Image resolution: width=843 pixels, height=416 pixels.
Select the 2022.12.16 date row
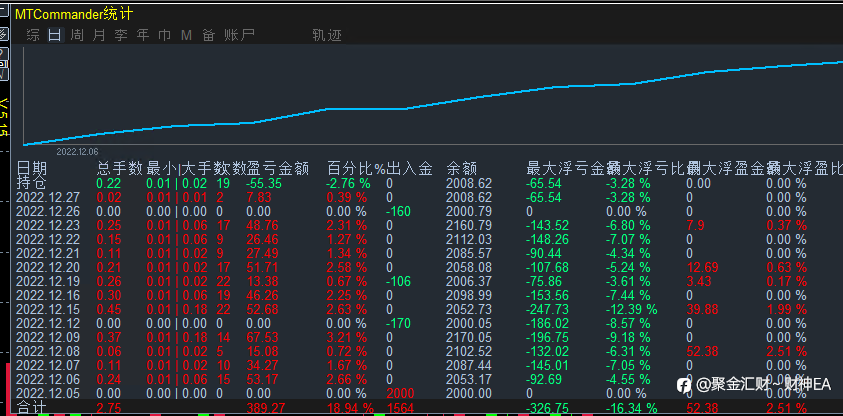click(48, 295)
